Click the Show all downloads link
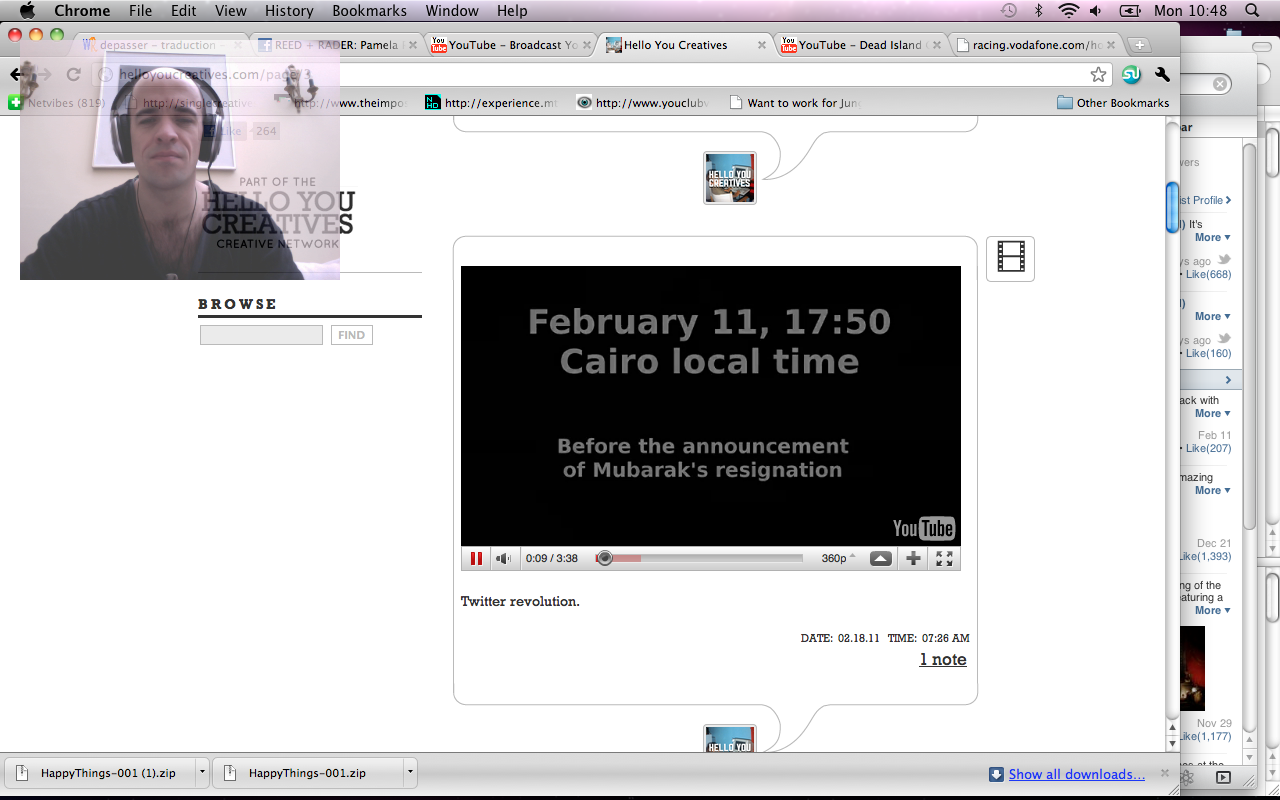 (1076, 774)
